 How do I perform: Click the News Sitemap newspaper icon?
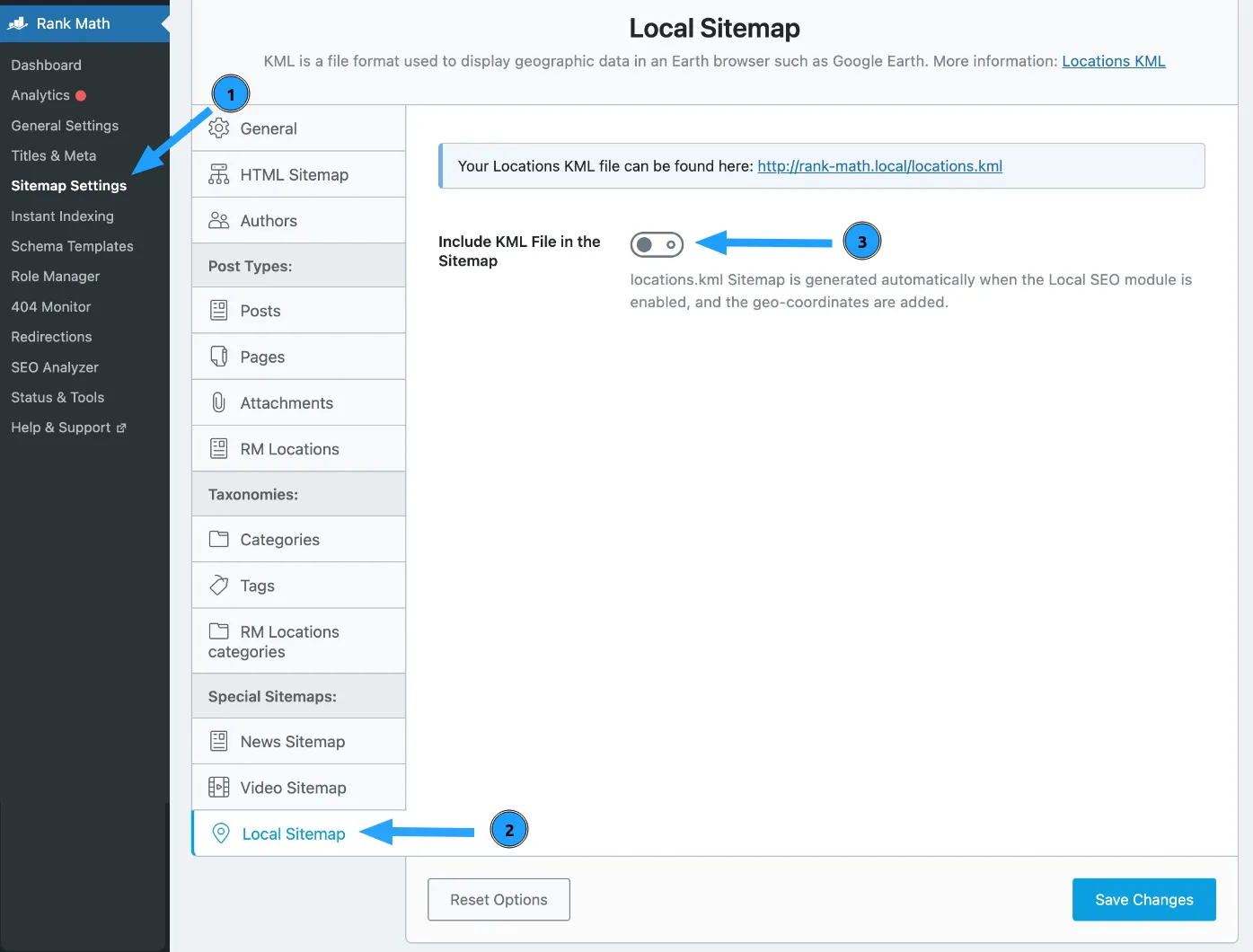point(218,741)
